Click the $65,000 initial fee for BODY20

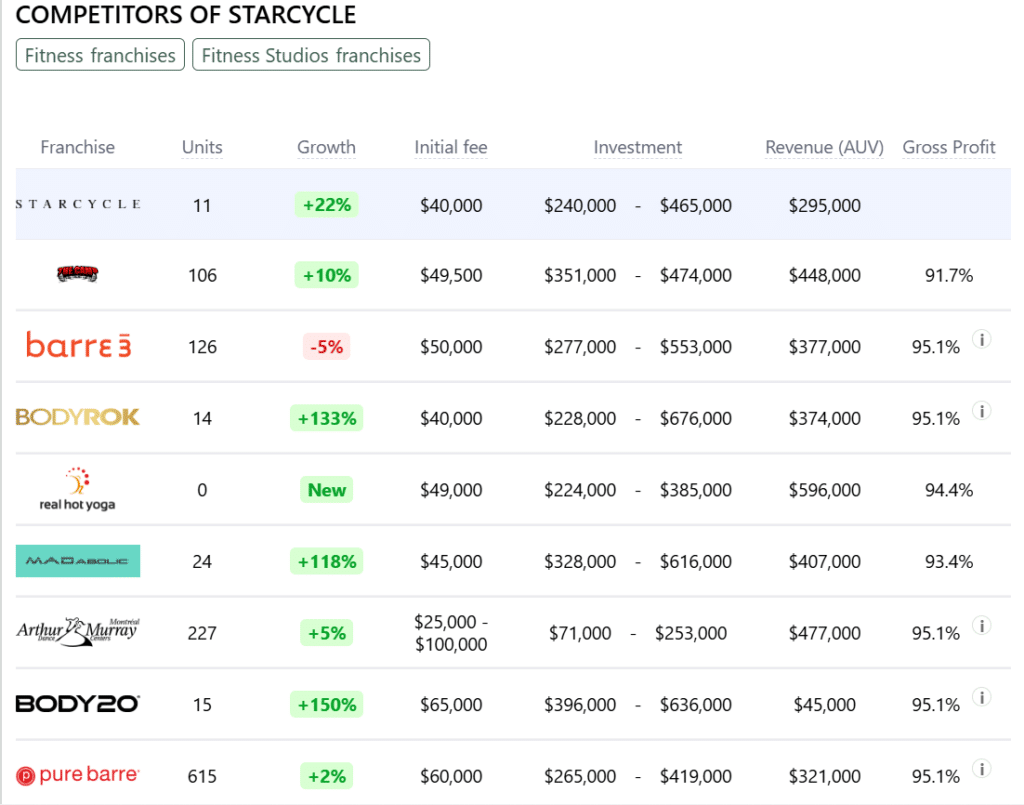tap(451, 705)
